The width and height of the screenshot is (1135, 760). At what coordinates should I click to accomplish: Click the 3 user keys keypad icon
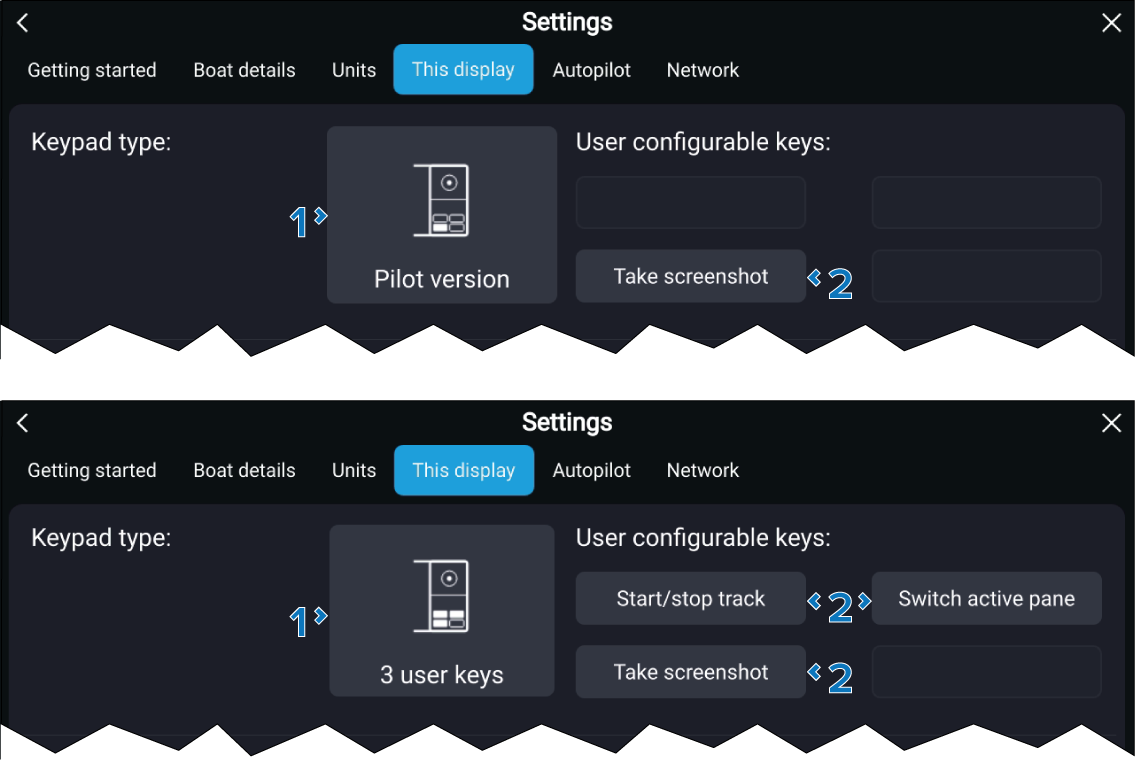click(x=441, y=597)
